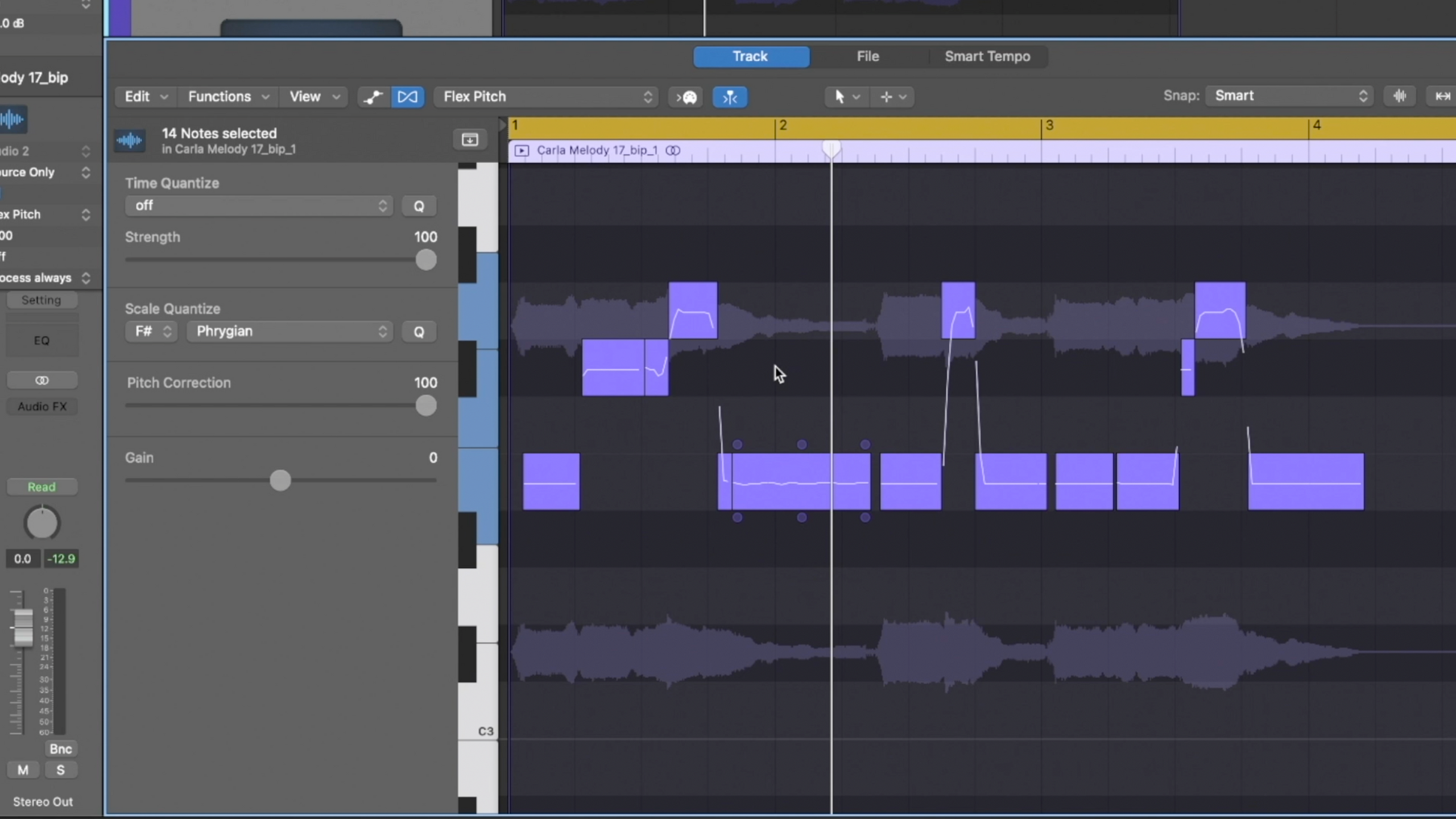Click the region play preview icon
Screen dimensions: 1456x819
pos(522,150)
